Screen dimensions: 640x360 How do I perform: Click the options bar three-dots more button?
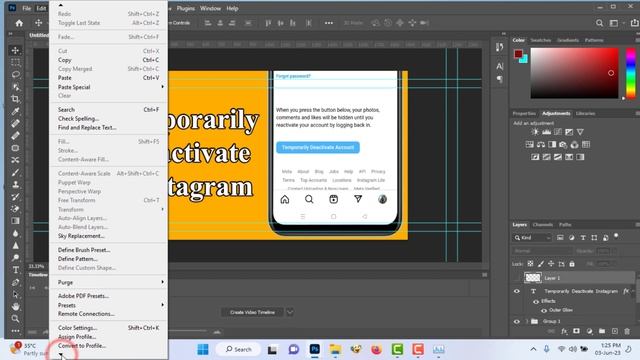click(x=329, y=23)
